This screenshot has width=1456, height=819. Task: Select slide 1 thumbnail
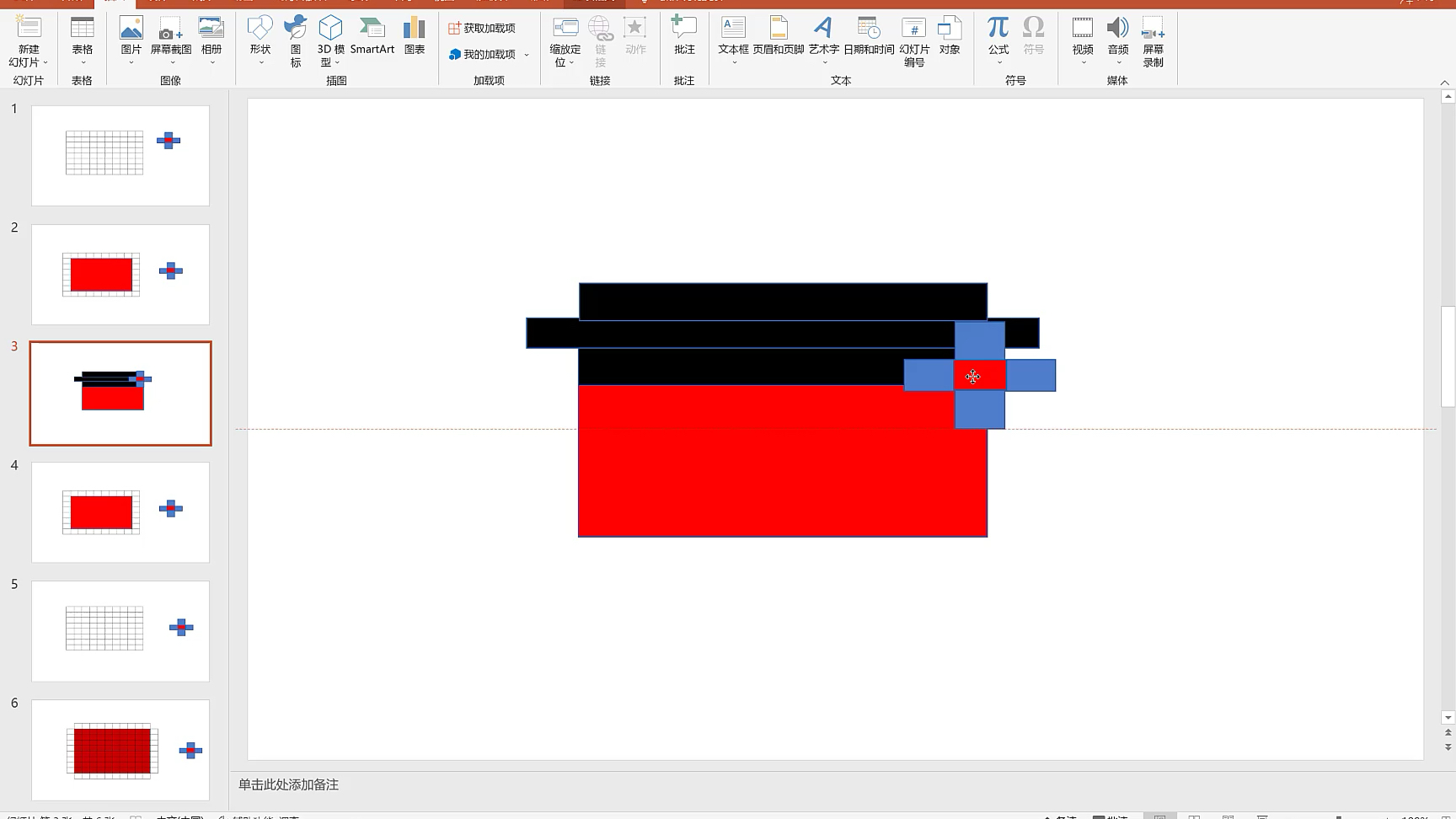(120, 155)
